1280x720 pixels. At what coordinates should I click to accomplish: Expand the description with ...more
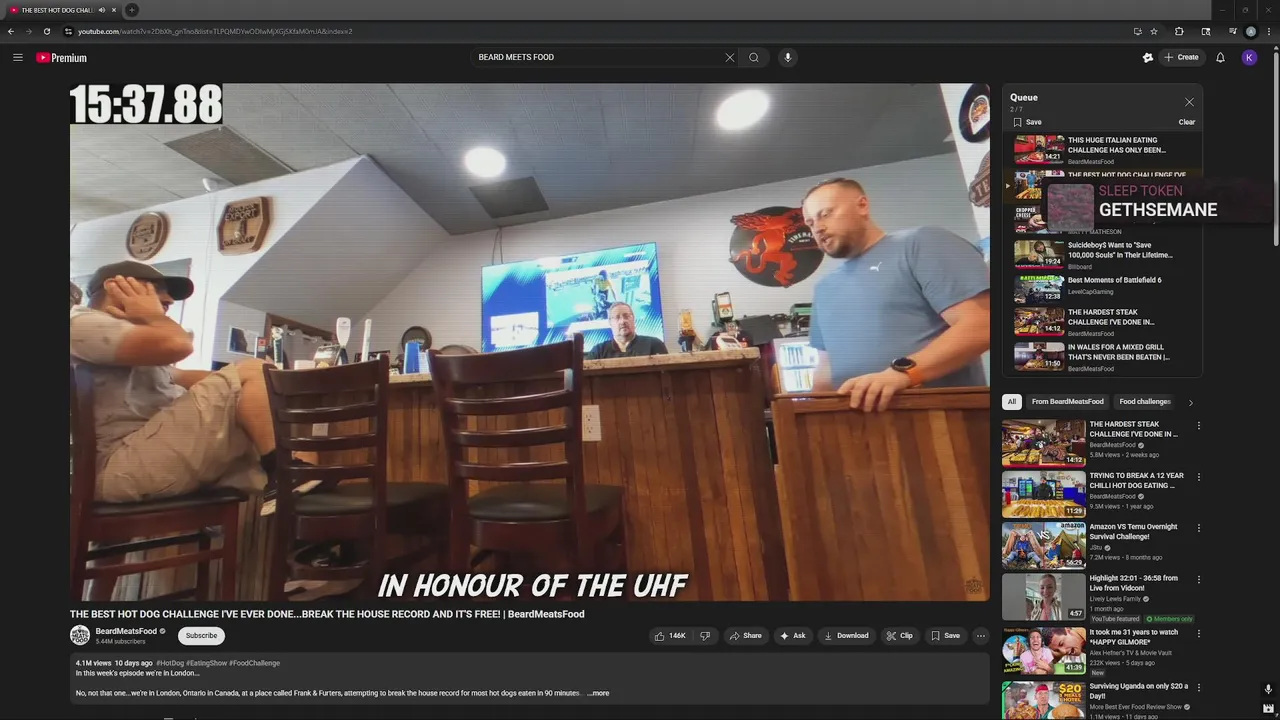coord(598,693)
